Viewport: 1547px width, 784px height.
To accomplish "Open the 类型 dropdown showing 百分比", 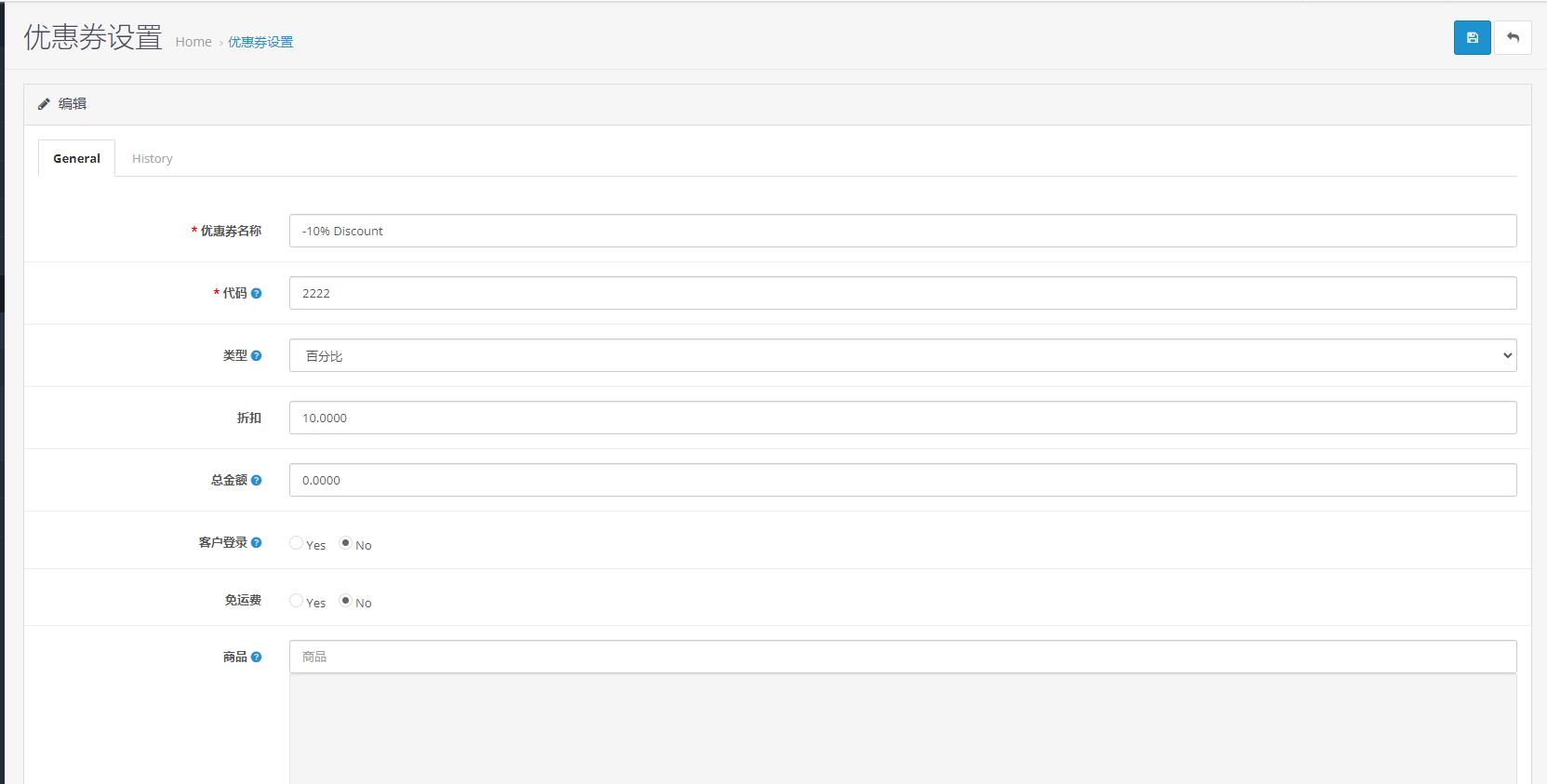I will pos(902,355).
